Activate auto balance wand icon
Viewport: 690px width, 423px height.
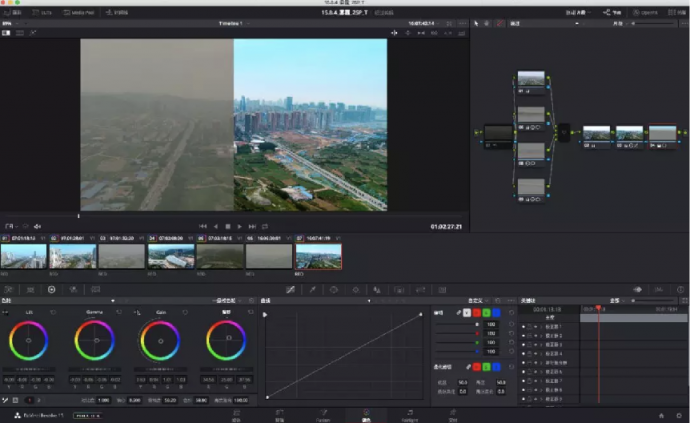[5, 400]
